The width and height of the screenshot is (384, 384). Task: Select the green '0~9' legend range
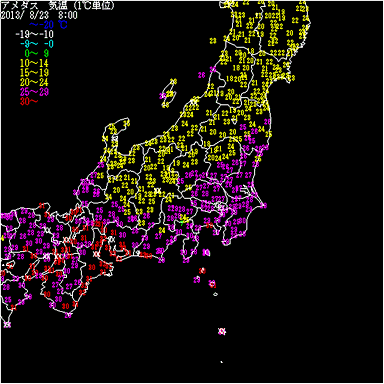pos(37,53)
